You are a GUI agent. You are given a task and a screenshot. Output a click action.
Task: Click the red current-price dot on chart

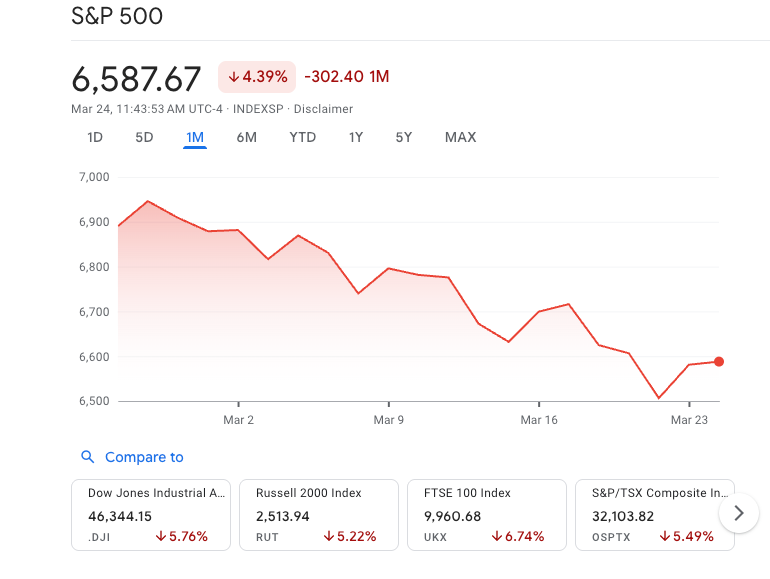tap(719, 362)
